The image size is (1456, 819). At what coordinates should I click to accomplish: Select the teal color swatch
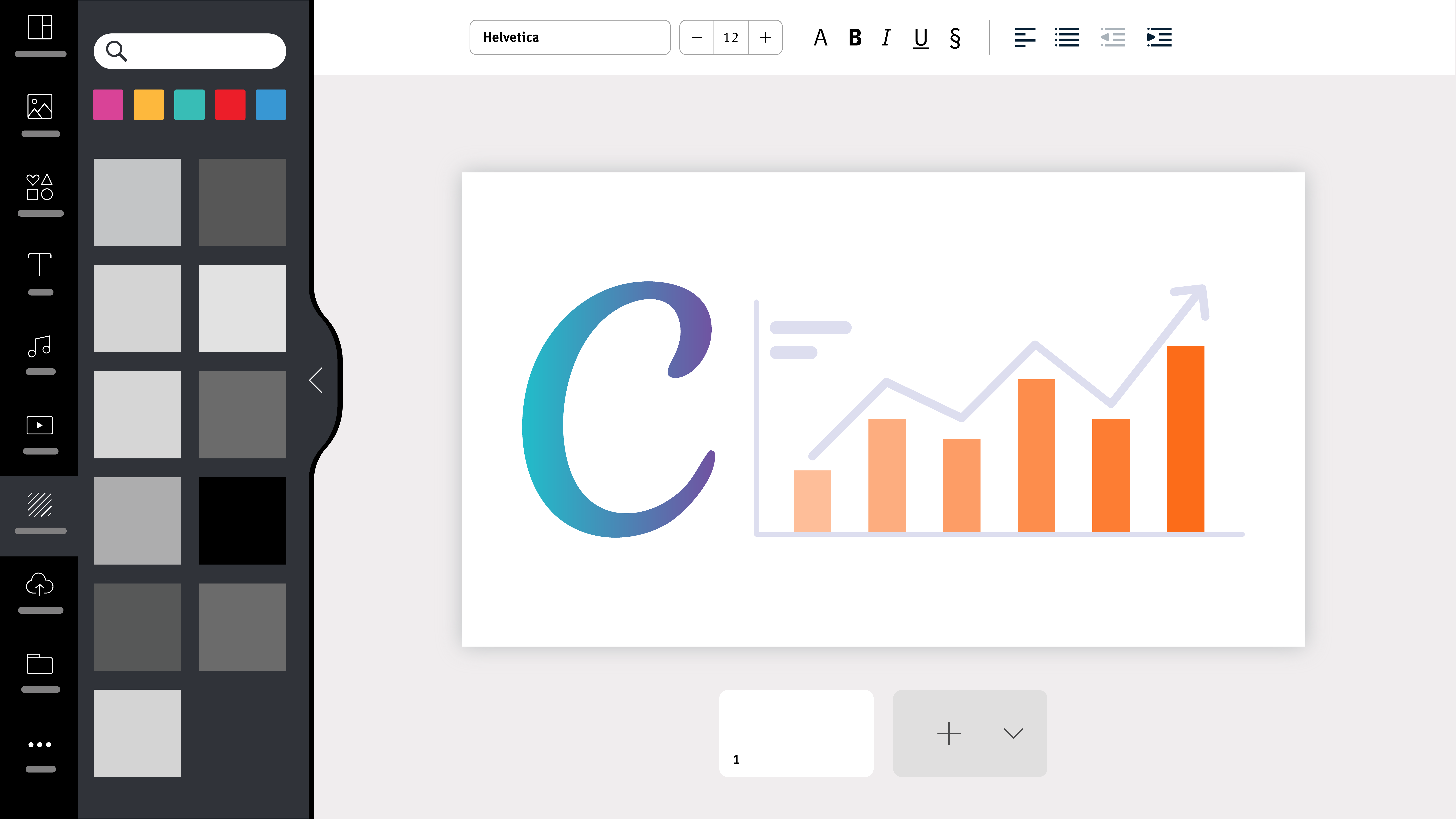pos(189,104)
